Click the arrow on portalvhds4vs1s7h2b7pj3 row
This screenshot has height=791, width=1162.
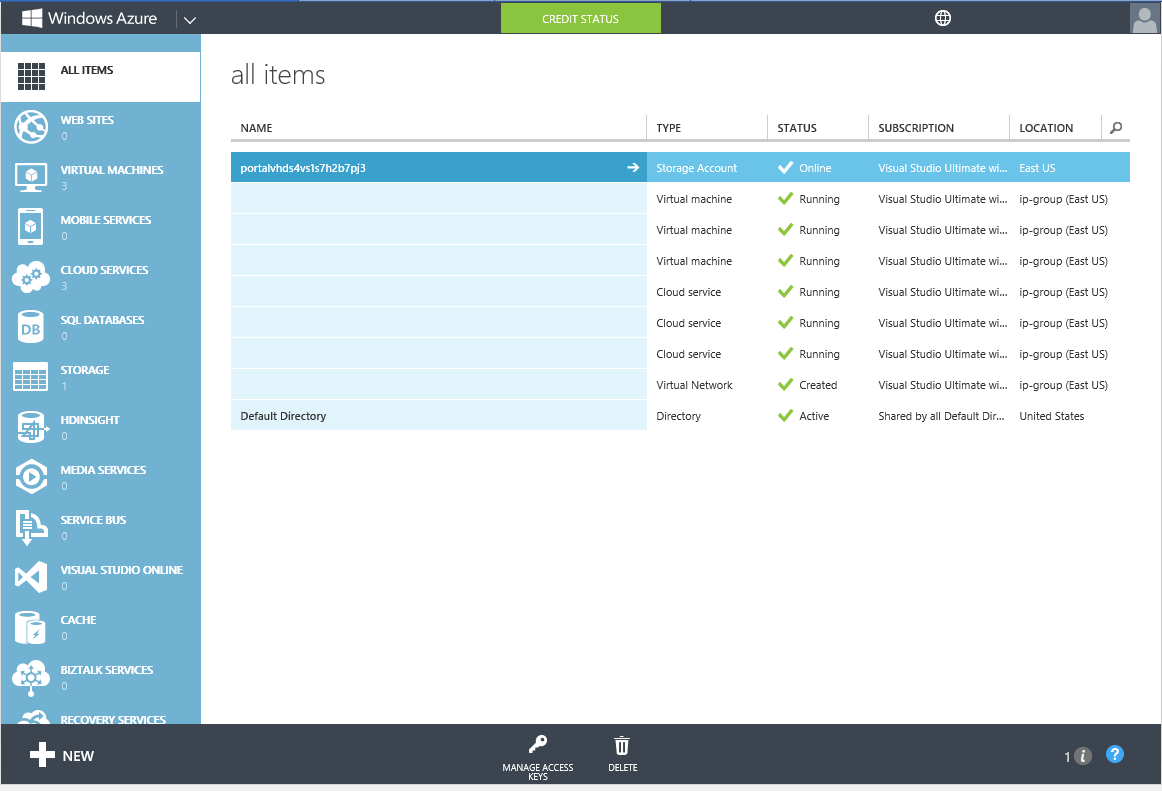click(x=633, y=168)
